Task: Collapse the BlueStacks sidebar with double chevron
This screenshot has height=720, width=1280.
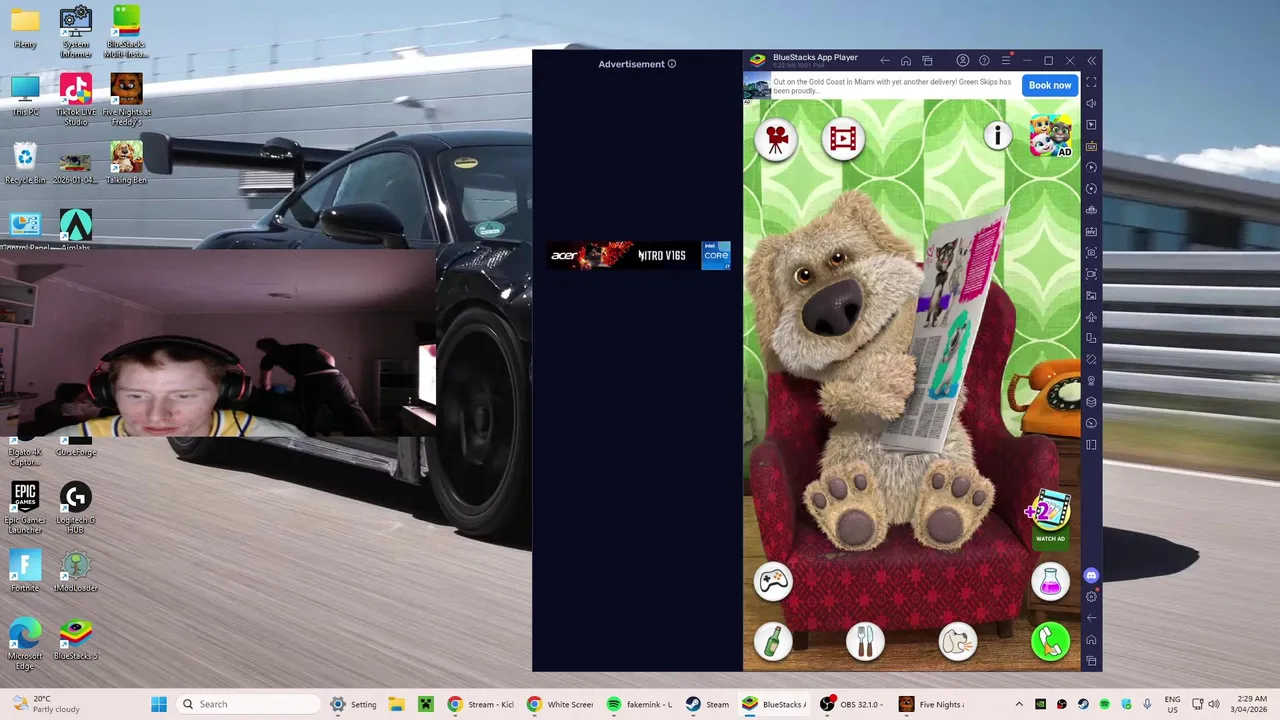Action: pyautogui.click(x=1091, y=61)
